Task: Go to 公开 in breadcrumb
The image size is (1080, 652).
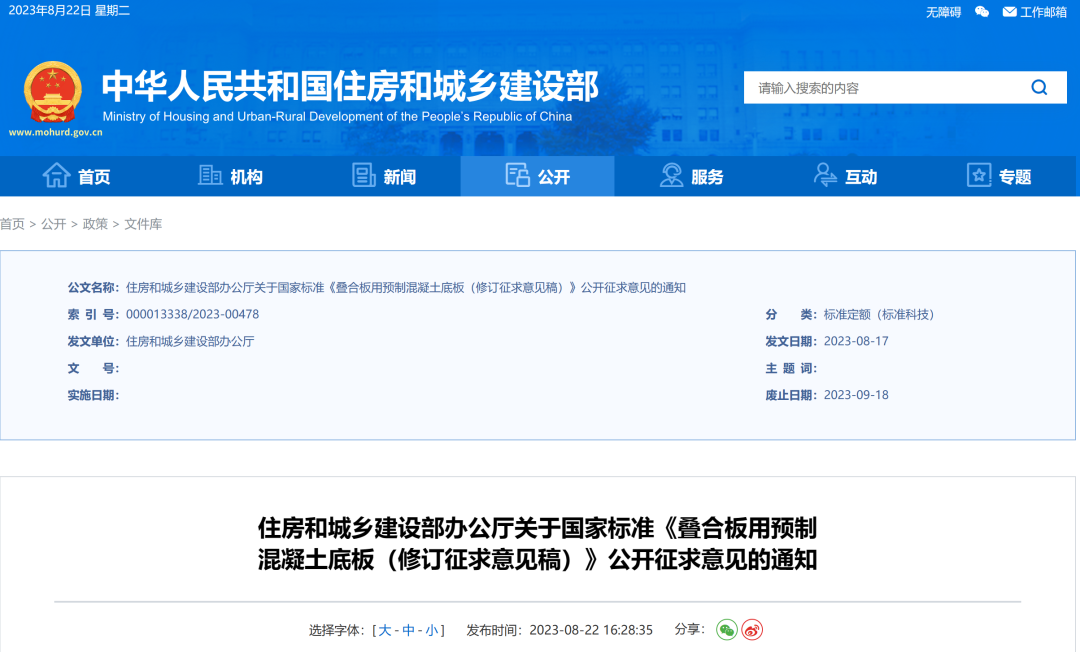Action: click(x=54, y=224)
